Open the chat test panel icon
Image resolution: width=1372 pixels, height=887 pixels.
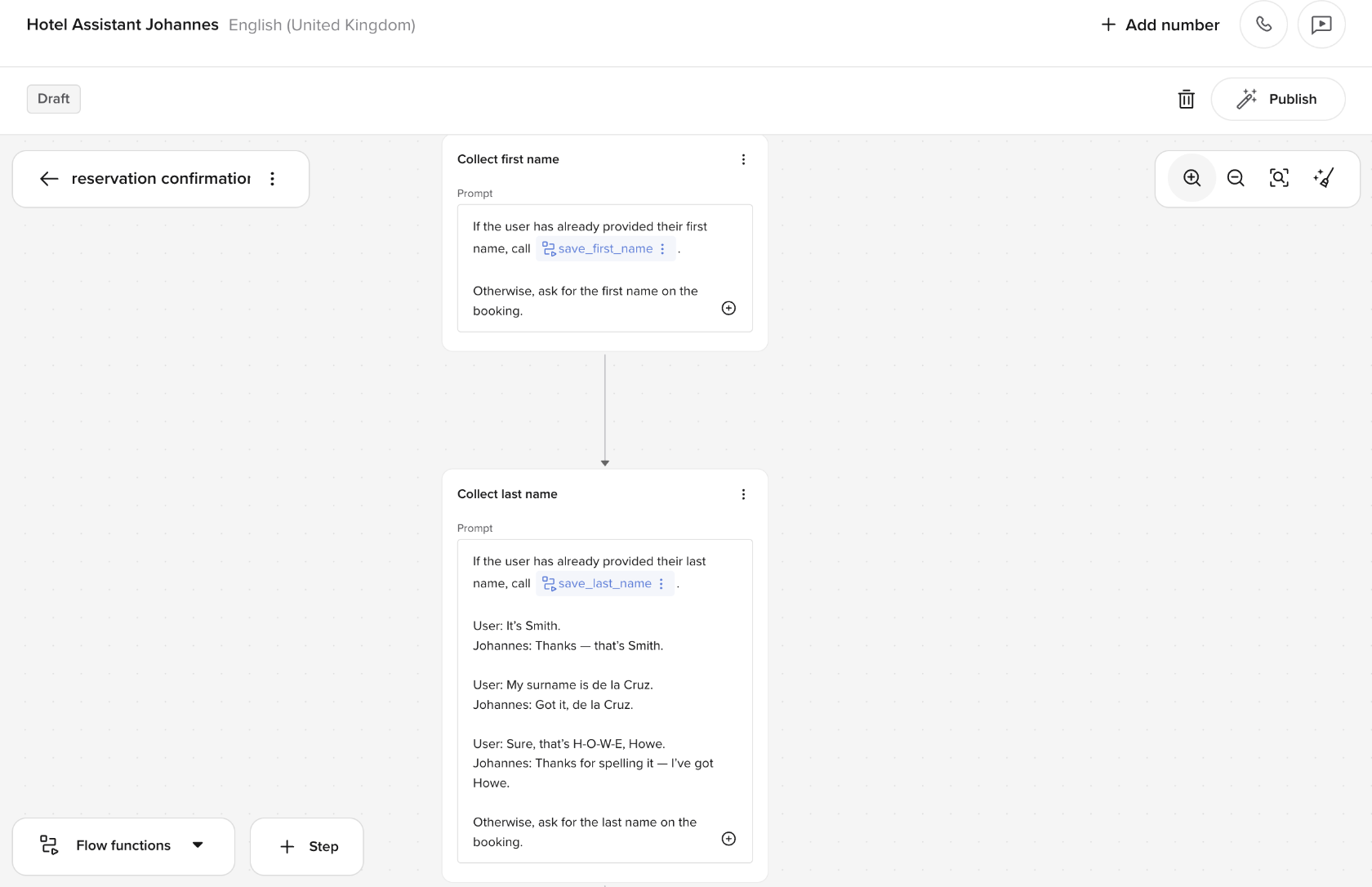1321,25
